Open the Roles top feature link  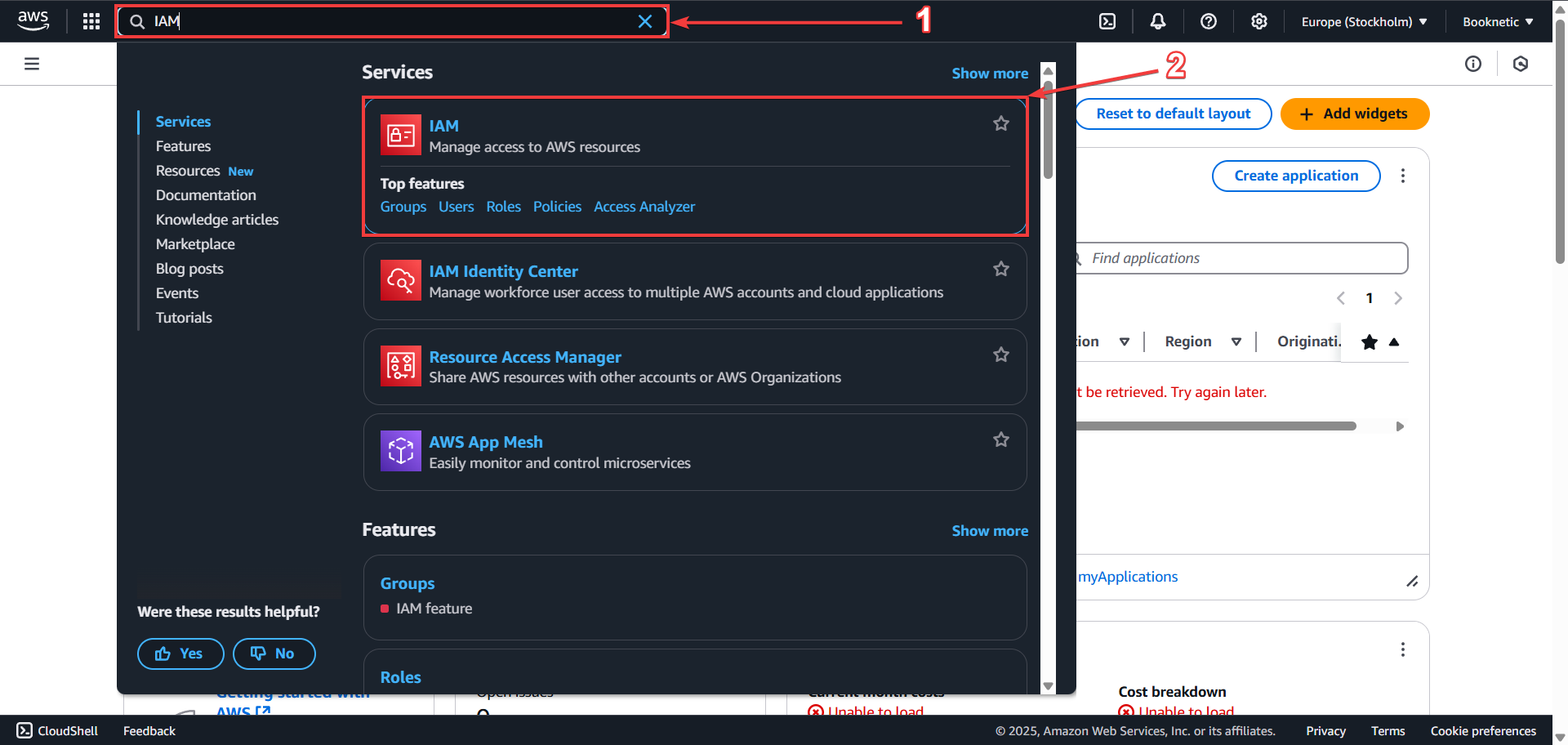(503, 207)
